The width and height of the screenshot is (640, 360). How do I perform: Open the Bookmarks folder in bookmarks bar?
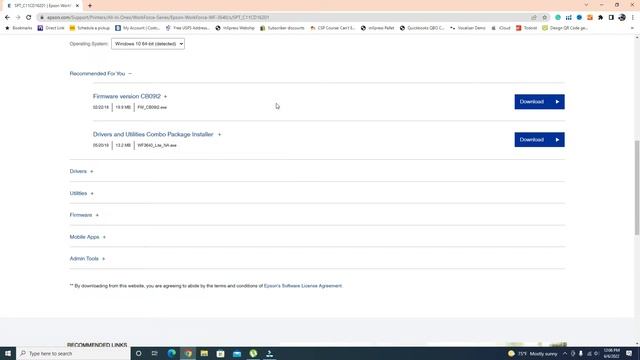tap(18, 28)
